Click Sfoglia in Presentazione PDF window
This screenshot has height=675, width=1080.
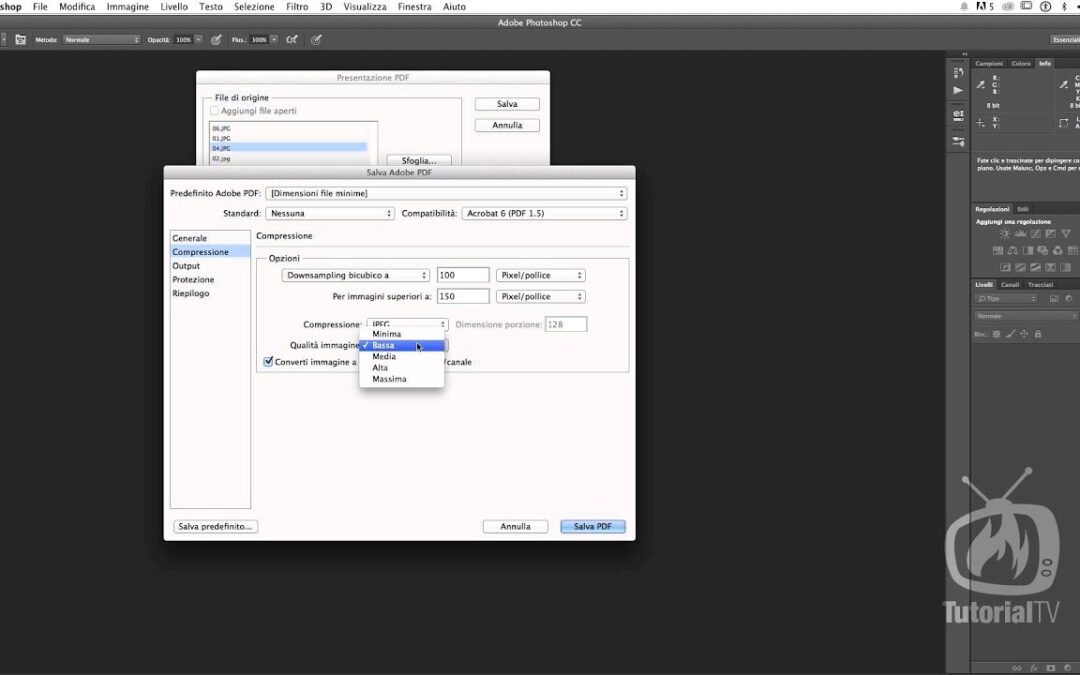coord(419,160)
